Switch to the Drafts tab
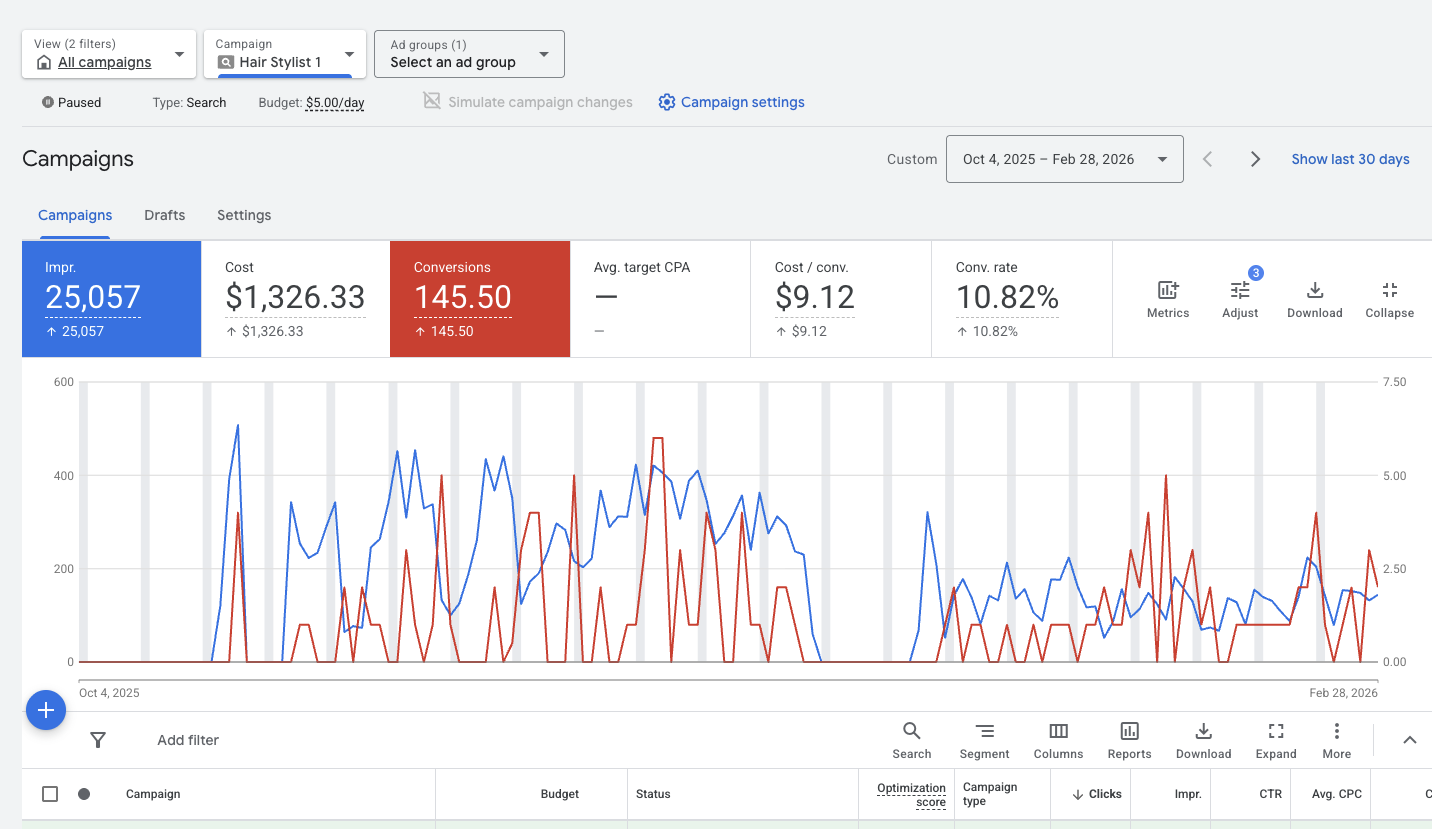Viewport: 1432px width, 829px height. click(164, 215)
